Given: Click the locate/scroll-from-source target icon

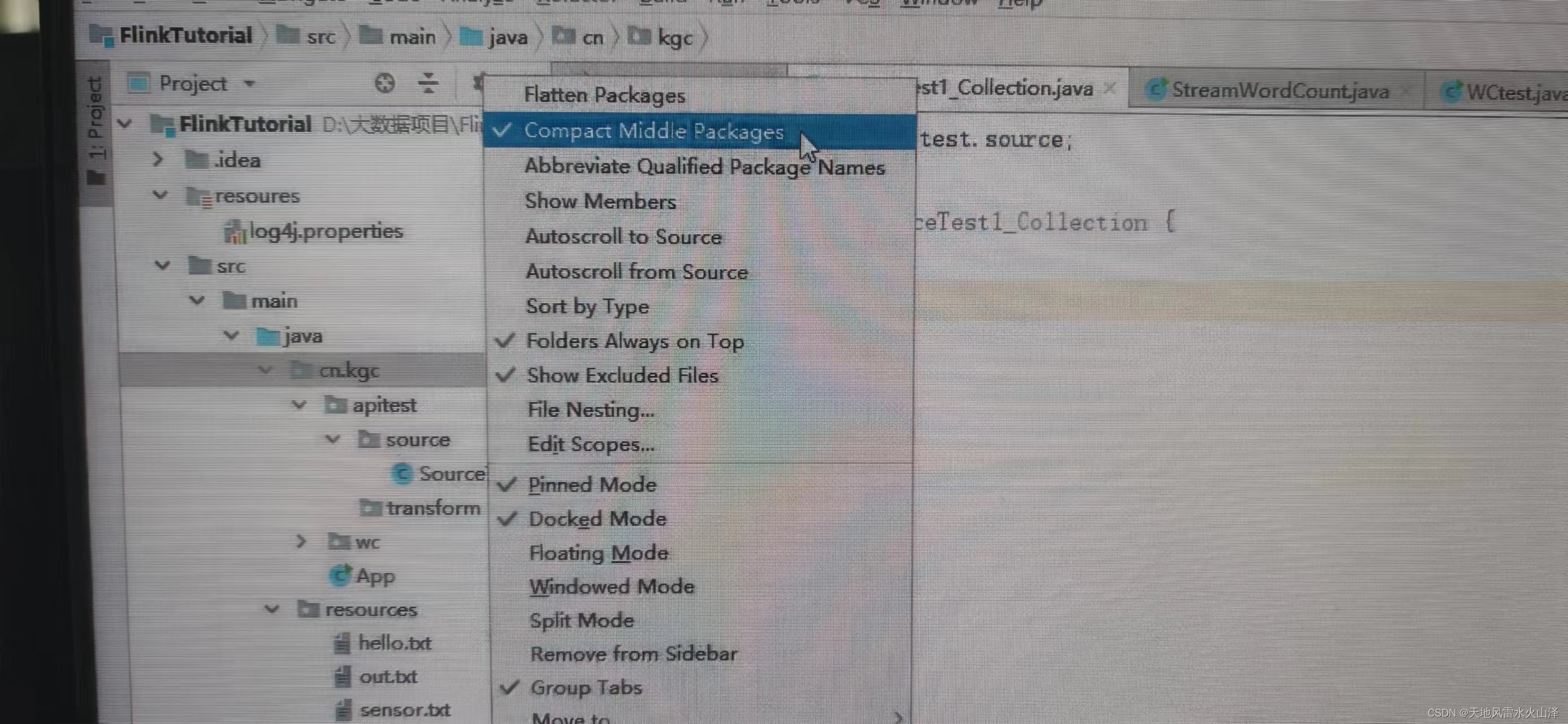Looking at the screenshot, I should (384, 83).
